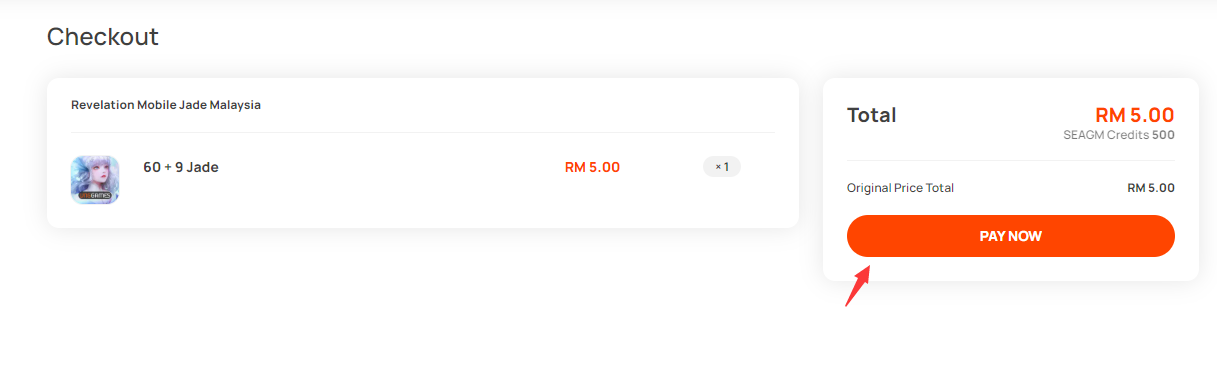Select the ×1 quantity badge
The width and height of the screenshot is (1217, 374).
(722, 167)
